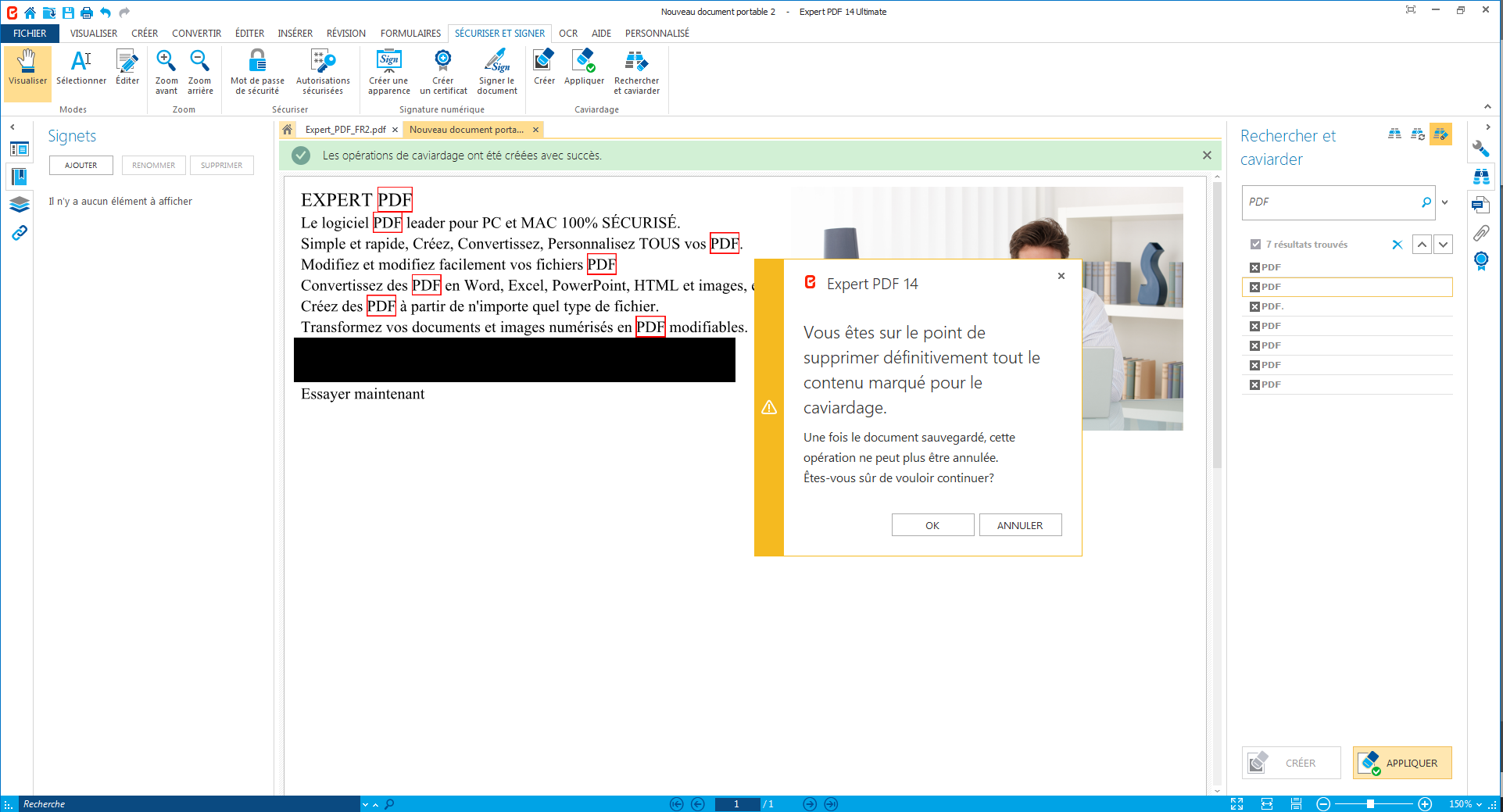Open the binoculars search panel

[x=1481, y=177]
